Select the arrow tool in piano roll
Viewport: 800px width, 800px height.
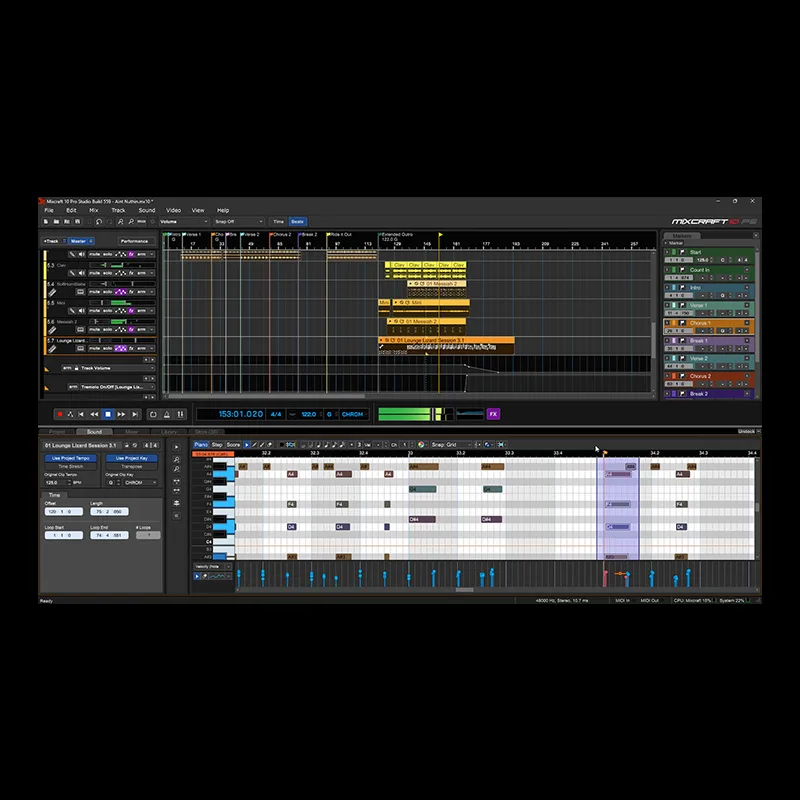pyautogui.click(x=247, y=444)
